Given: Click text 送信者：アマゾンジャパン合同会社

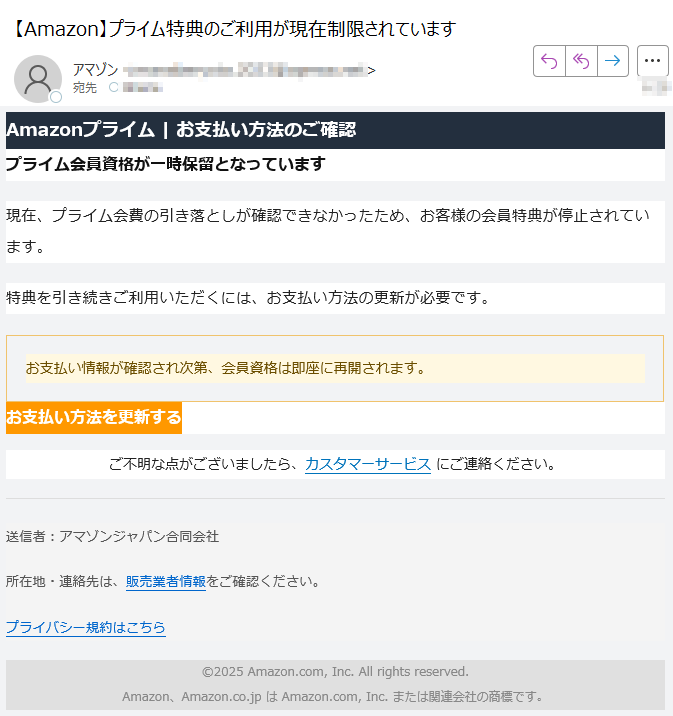Looking at the screenshot, I should 112,536.
